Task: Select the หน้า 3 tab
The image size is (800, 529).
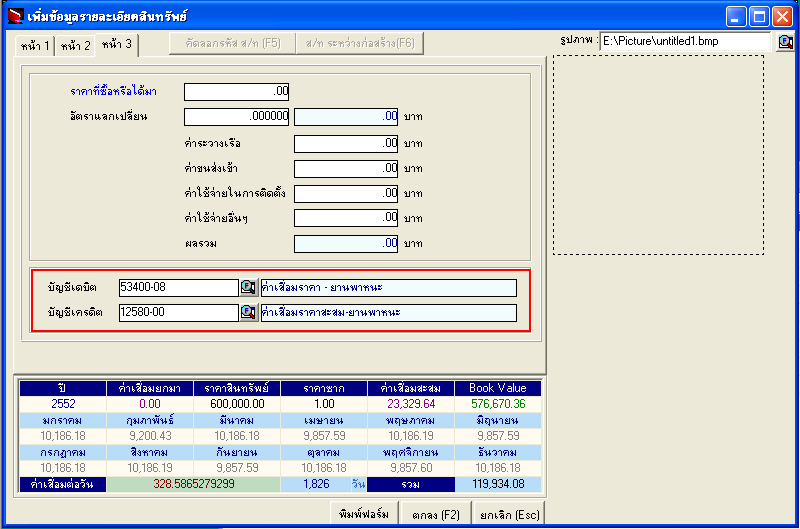Action: [118, 44]
